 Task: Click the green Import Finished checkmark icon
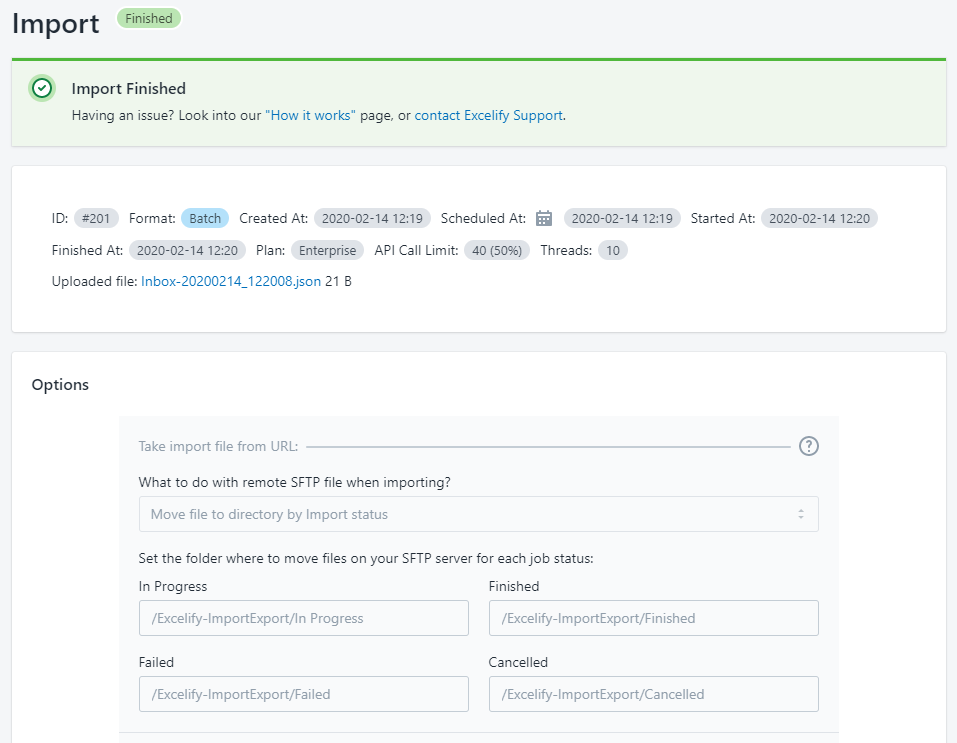(42, 89)
